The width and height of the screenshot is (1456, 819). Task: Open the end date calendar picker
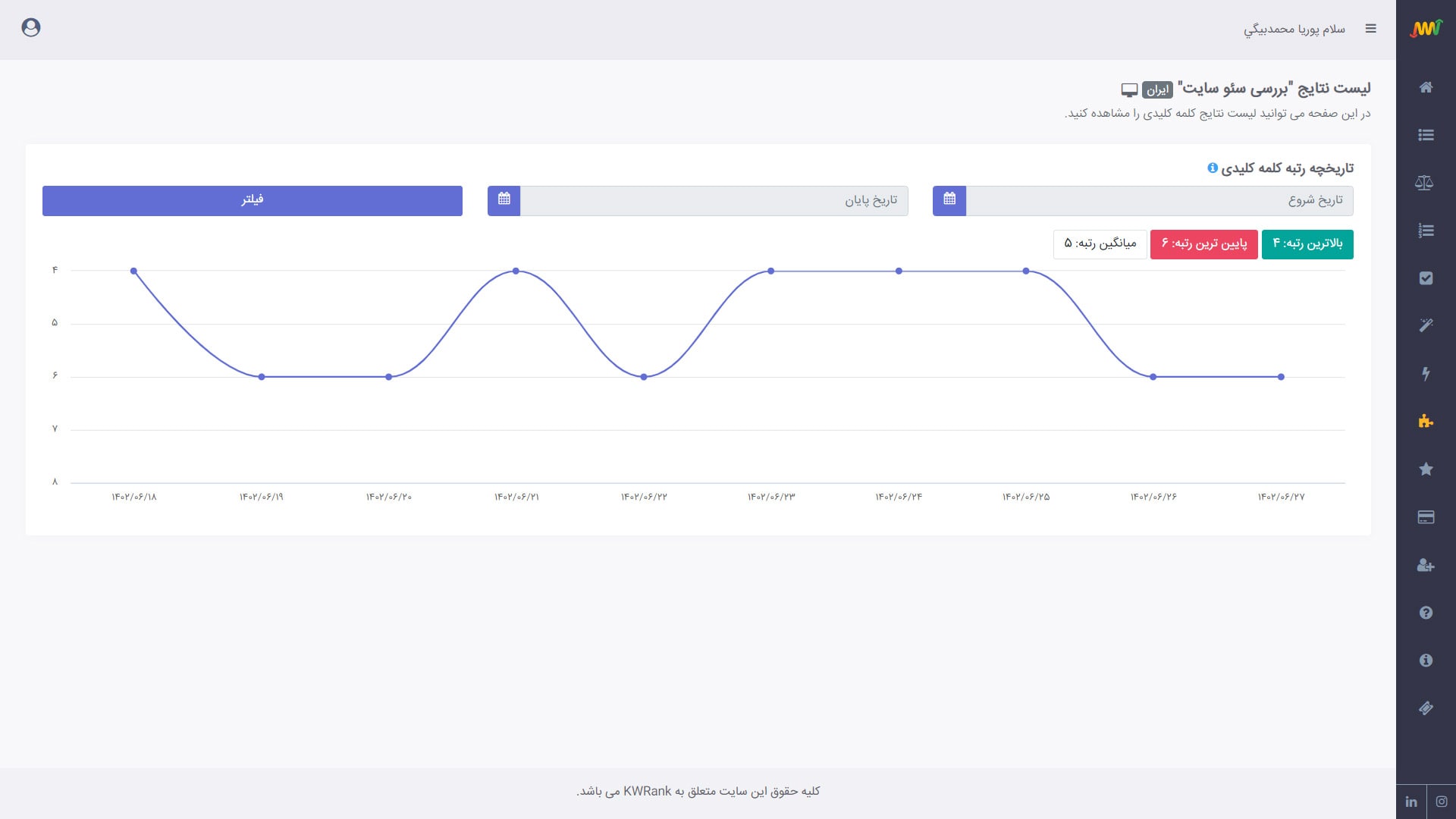click(504, 200)
